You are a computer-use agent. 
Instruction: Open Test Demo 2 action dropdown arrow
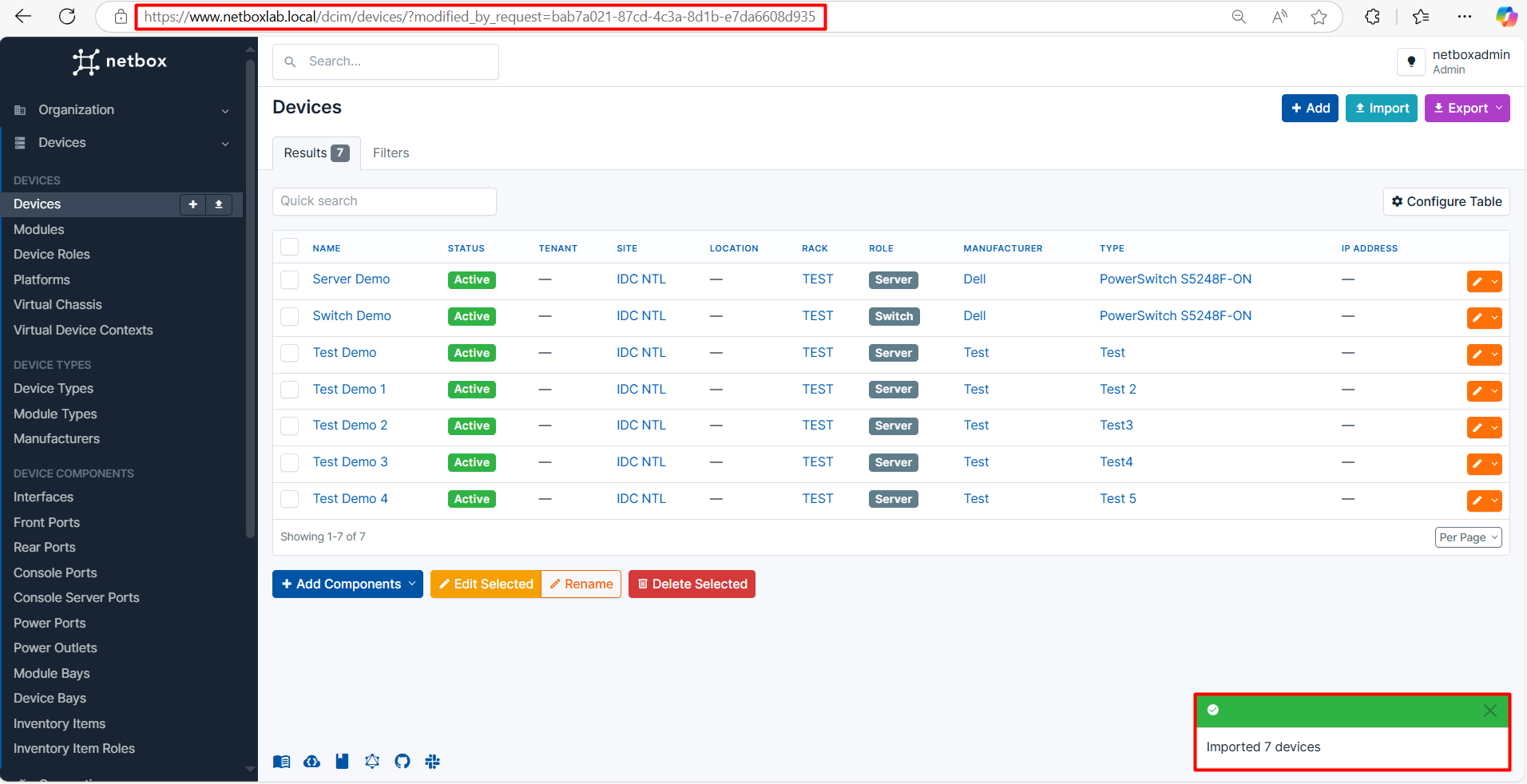pyautogui.click(x=1494, y=427)
